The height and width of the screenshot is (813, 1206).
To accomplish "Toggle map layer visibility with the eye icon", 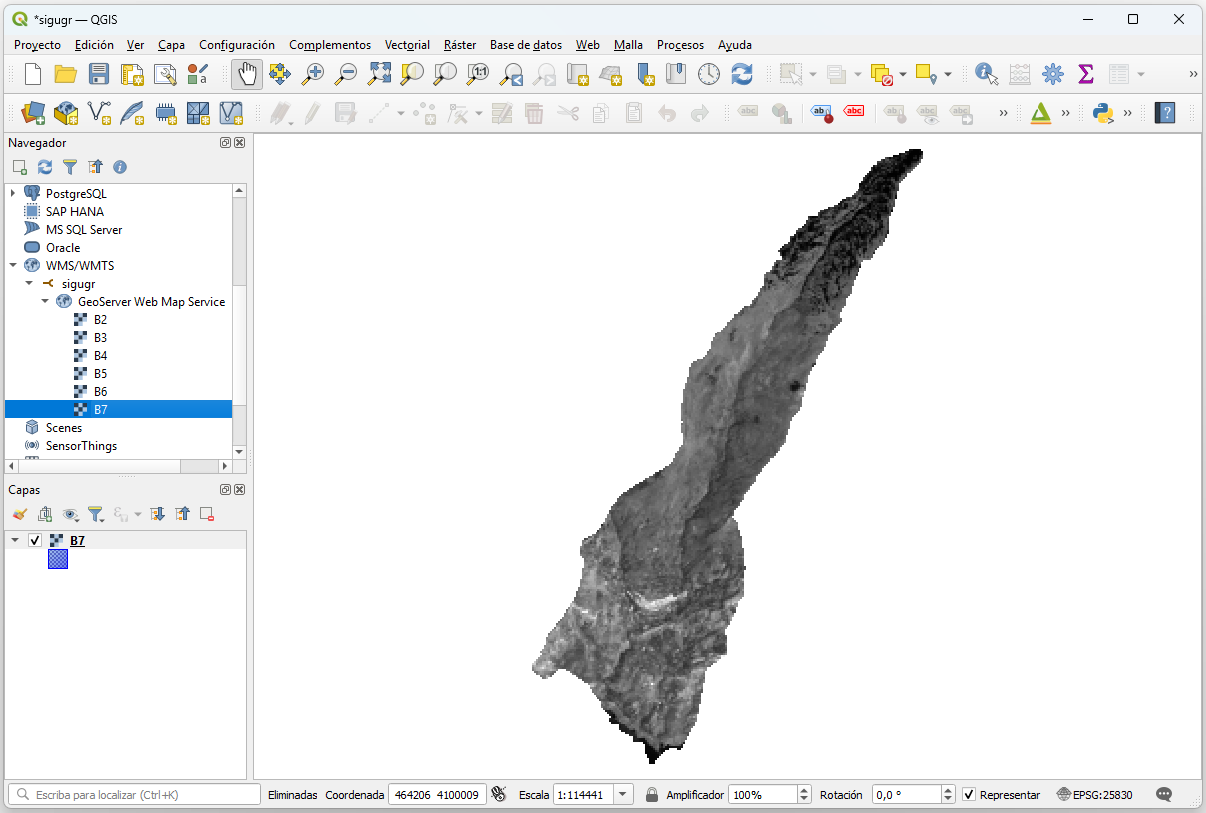I will tap(70, 513).
